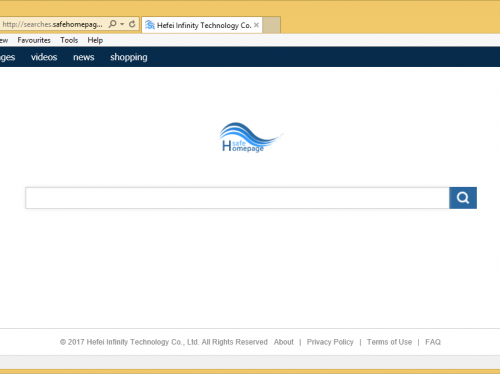
Task: Close the Hefei Infinity Technology tab
Action: (x=256, y=25)
